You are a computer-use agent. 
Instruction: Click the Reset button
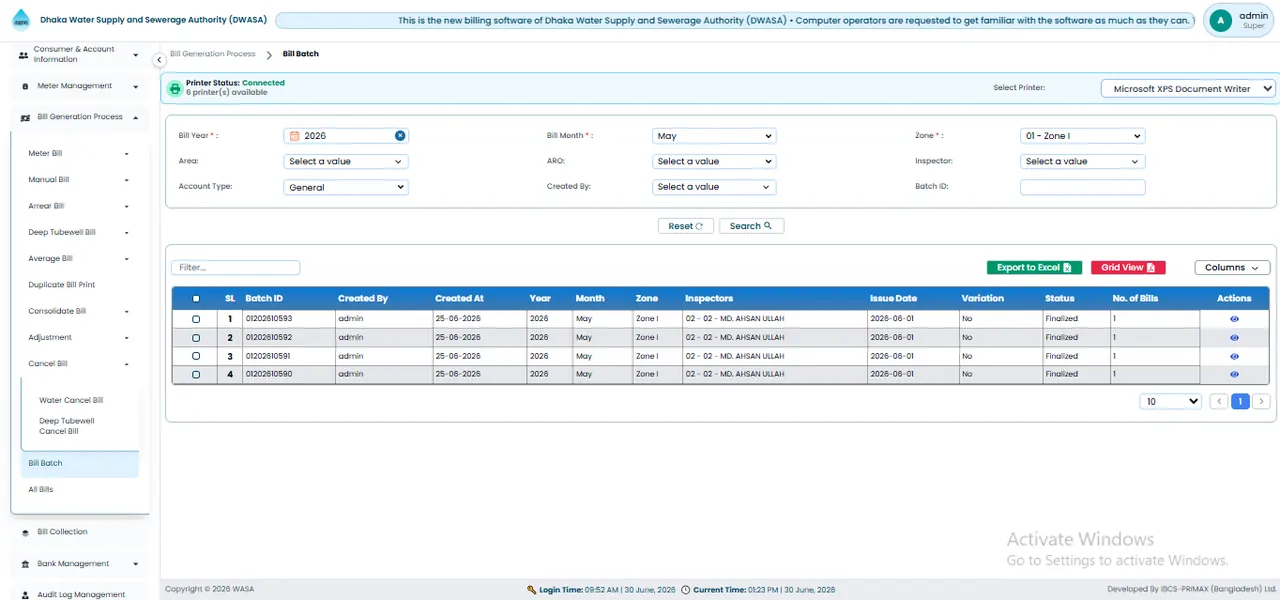tap(686, 226)
